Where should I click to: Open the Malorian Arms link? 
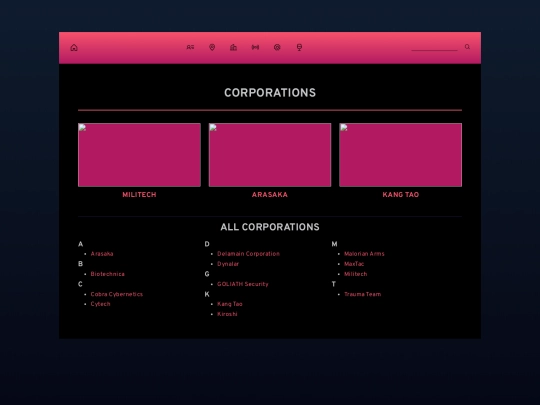click(364, 254)
